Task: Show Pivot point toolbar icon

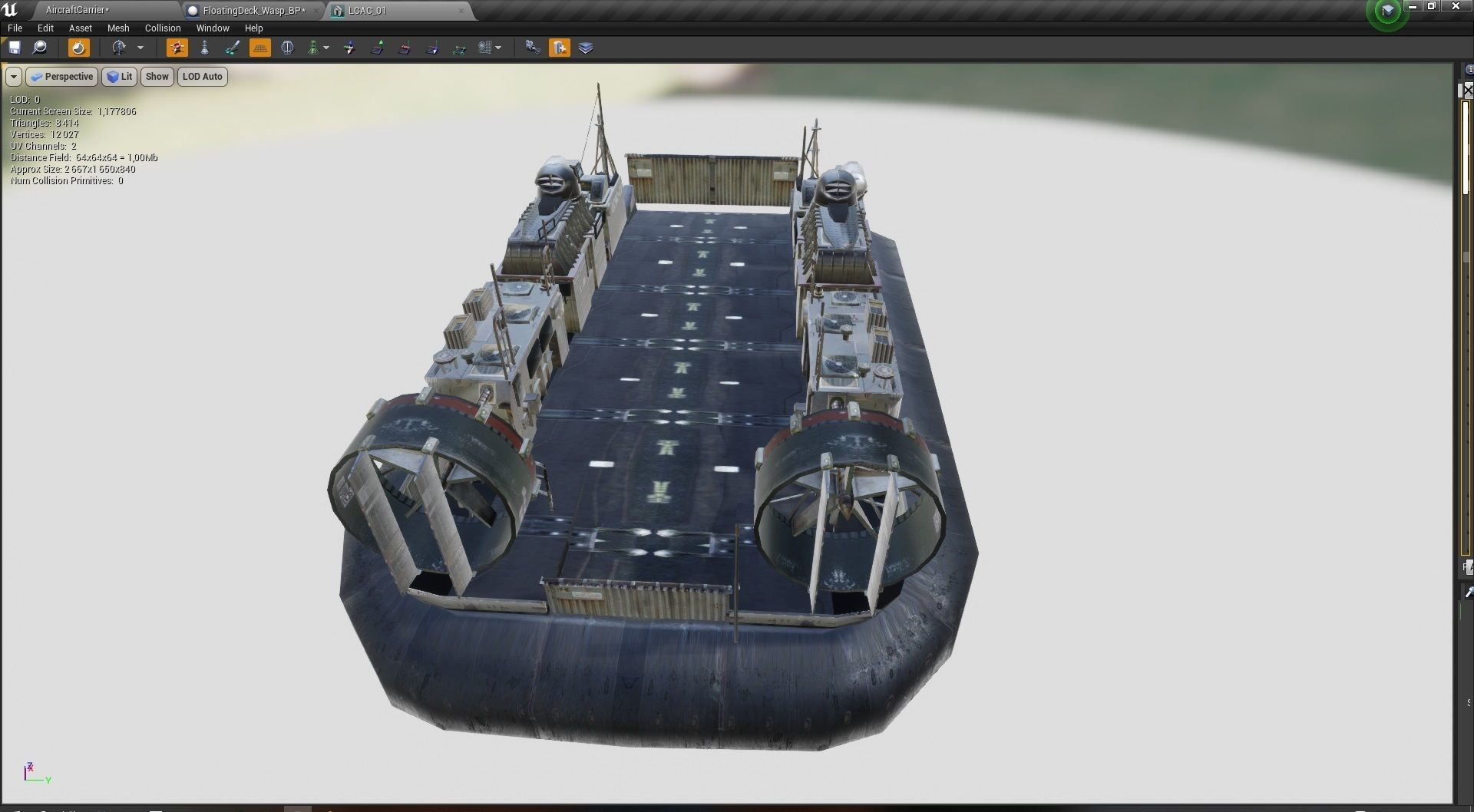Action: tap(349, 48)
